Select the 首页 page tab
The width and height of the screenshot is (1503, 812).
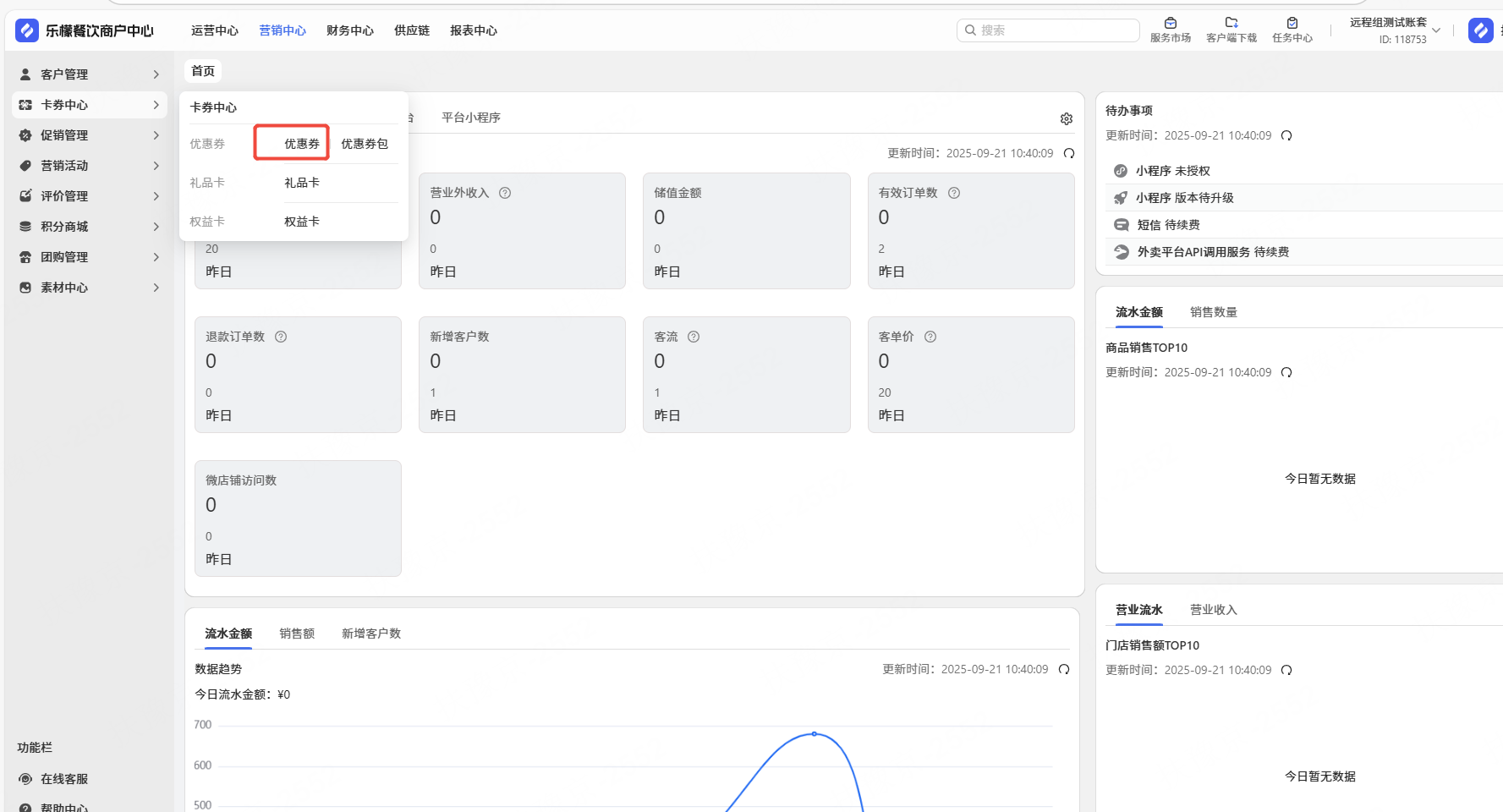(203, 71)
